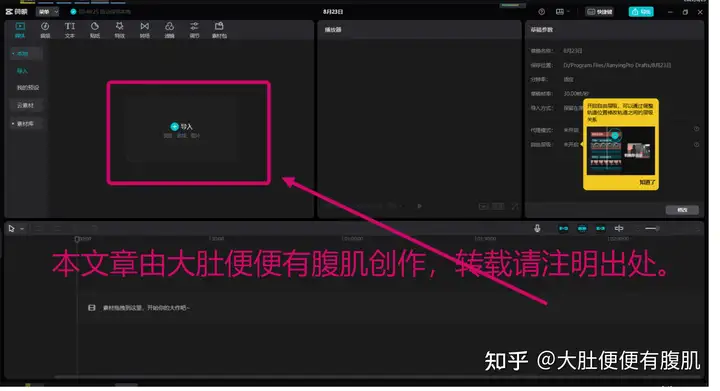Open the Effects (特效) star icon
The image size is (720, 391).
click(x=119, y=30)
